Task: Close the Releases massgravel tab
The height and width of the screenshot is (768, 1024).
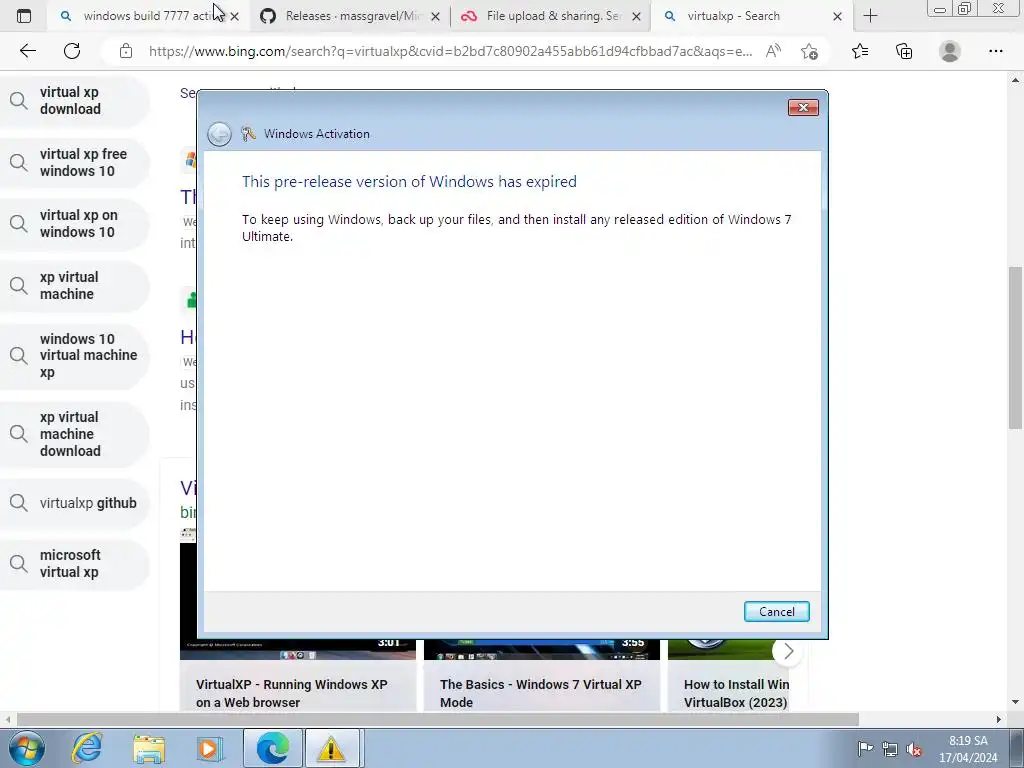Action: pos(436,16)
